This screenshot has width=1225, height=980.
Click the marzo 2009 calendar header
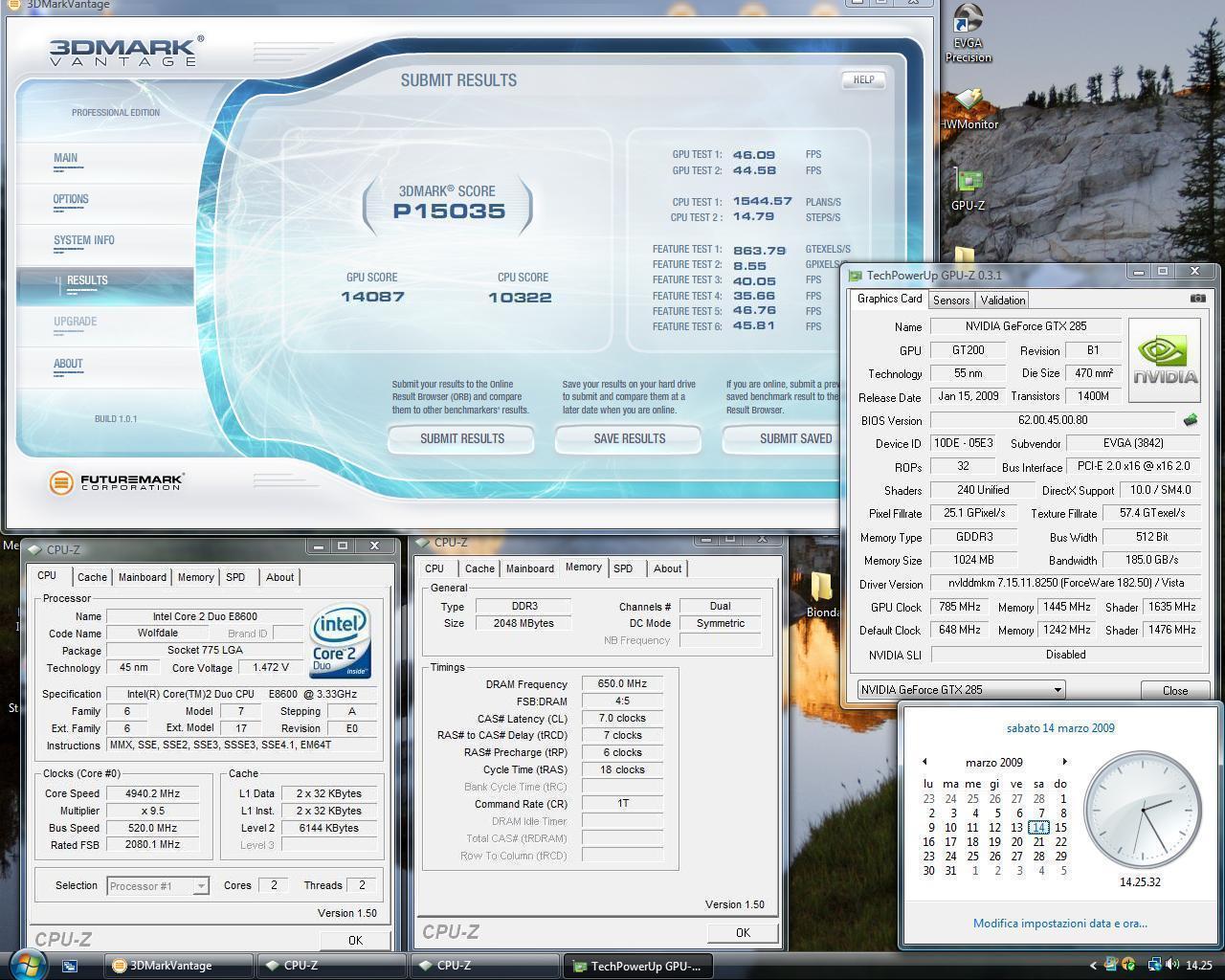pyautogui.click(x=993, y=762)
